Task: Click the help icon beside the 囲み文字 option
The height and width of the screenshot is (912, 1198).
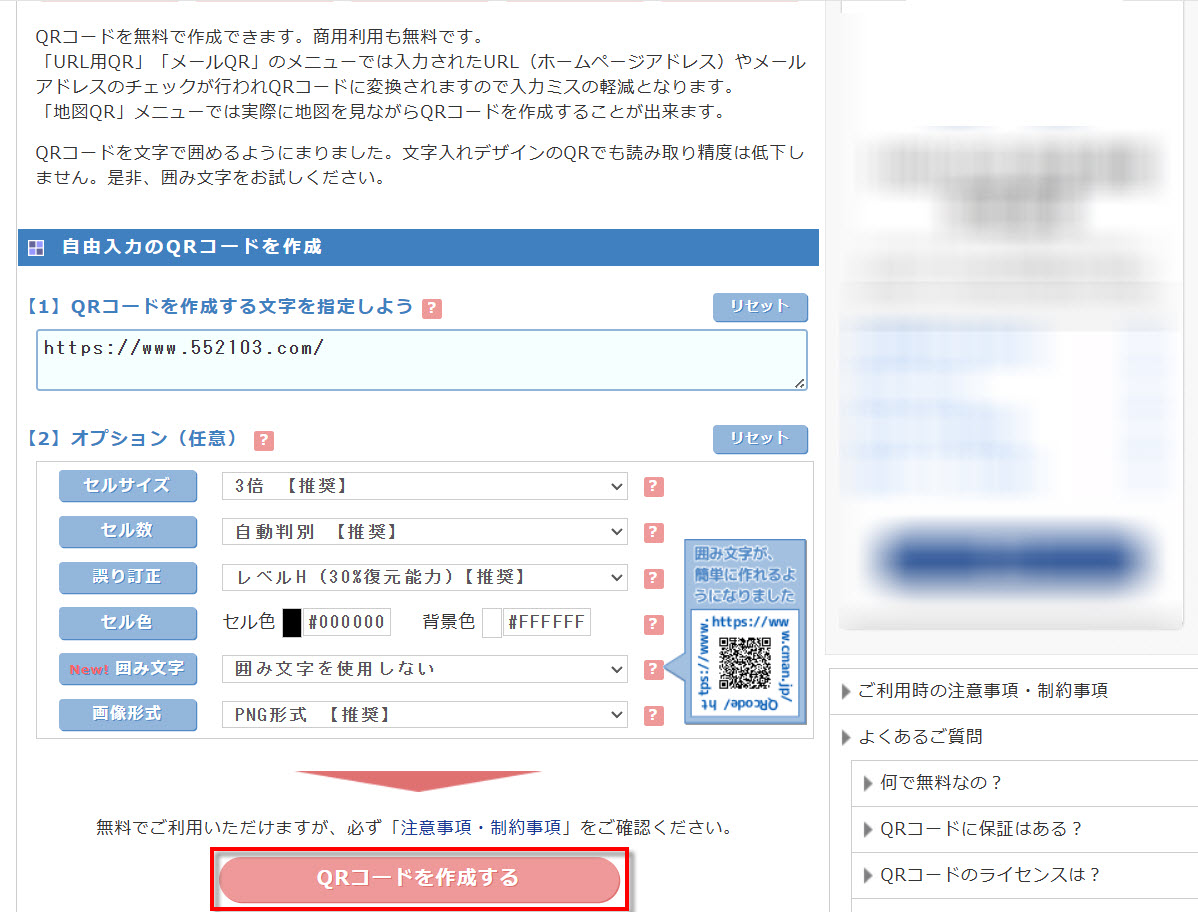Action: tap(653, 669)
